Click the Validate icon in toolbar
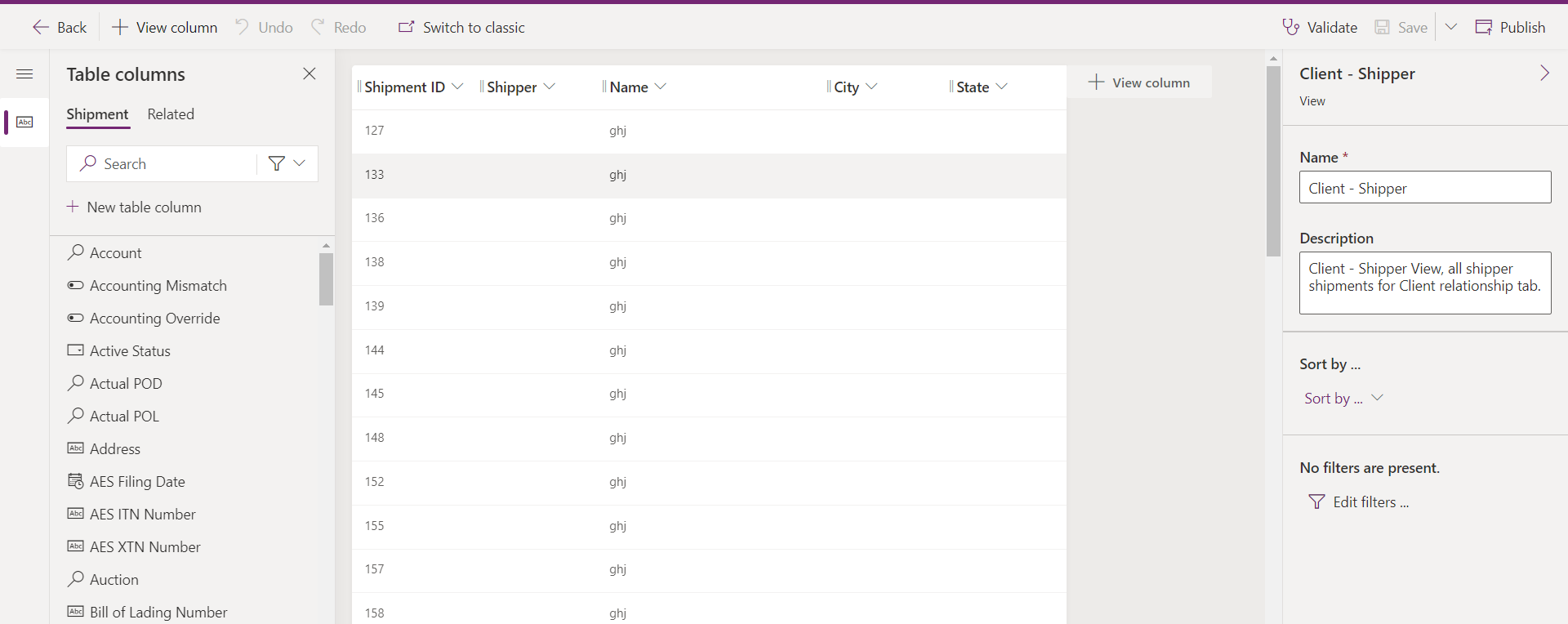Screen dimensions: 1568x624 [x=1290, y=28]
